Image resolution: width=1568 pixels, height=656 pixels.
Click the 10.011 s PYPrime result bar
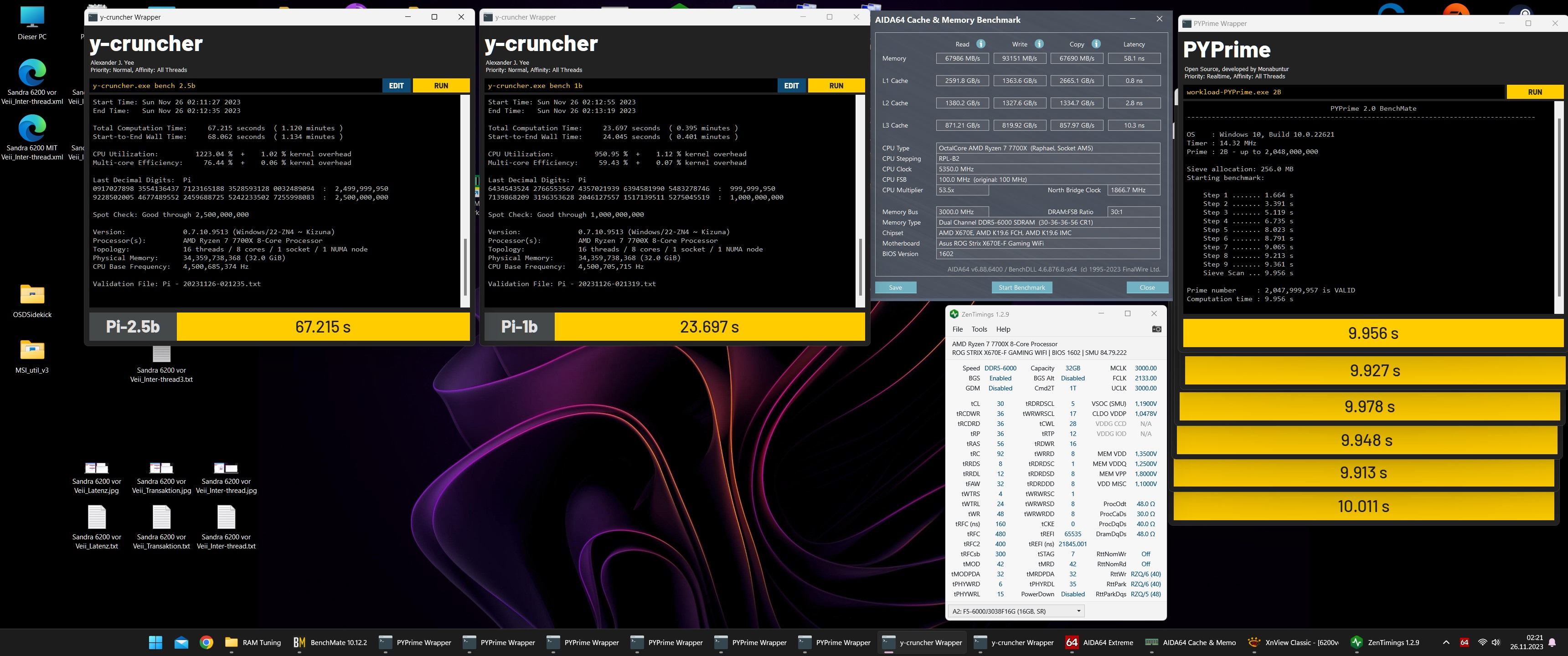click(1363, 506)
